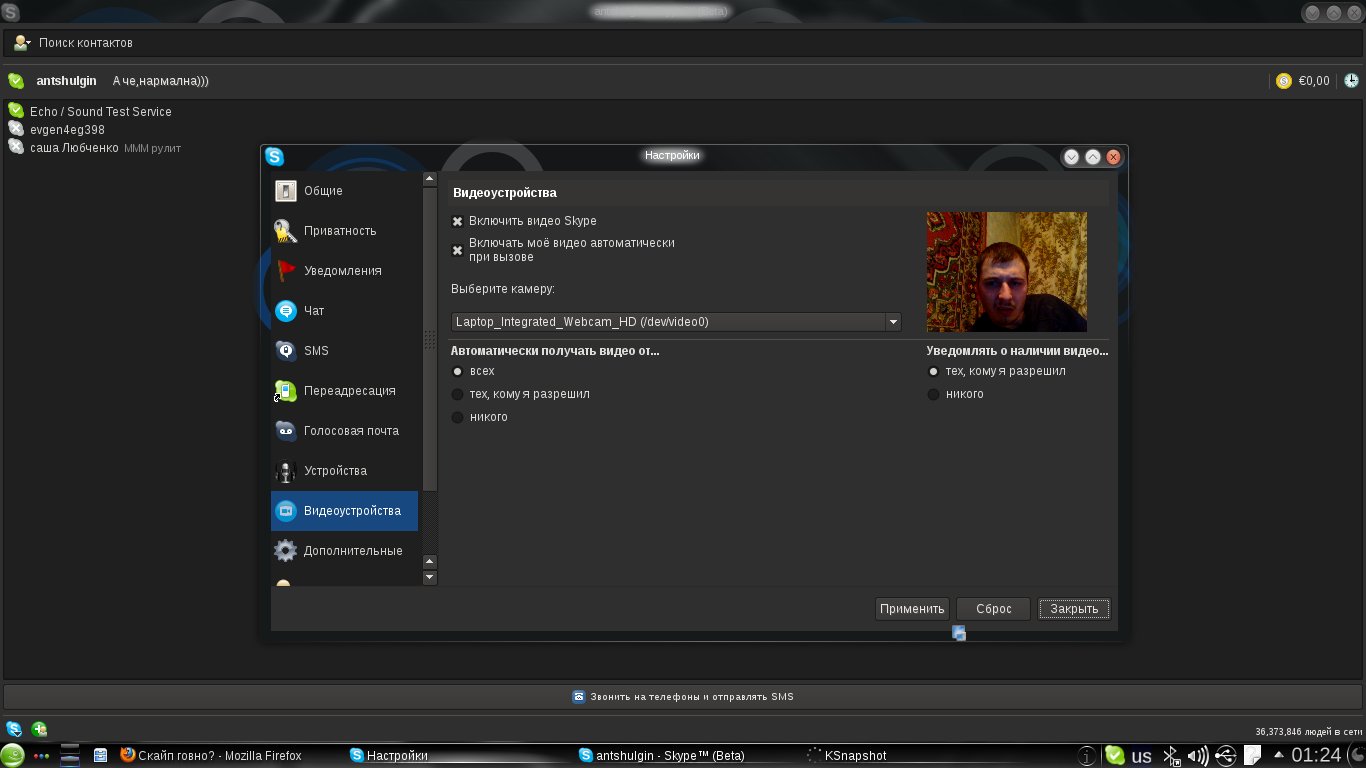The height and width of the screenshot is (768, 1366).
Task: Select contact саша Любченко
Action: pos(74,148)
